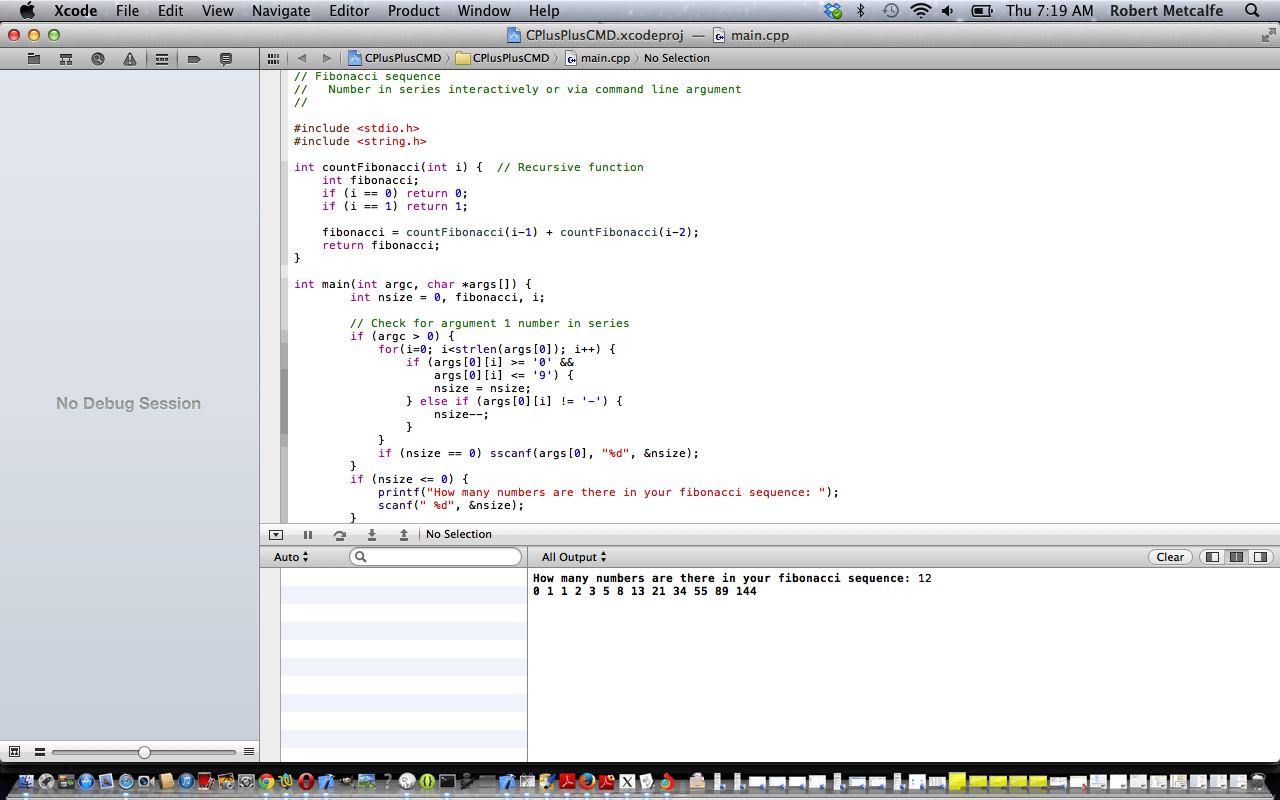Image resolution: width=1280 pixels, height=800 pixels.
Task: Click the variables view filter search field
Action: coord(435,557)
